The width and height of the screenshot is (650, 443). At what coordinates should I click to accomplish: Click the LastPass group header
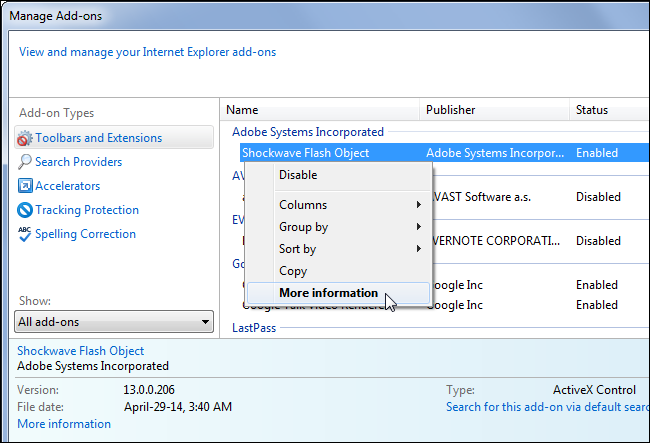click(x=254, y=327)
